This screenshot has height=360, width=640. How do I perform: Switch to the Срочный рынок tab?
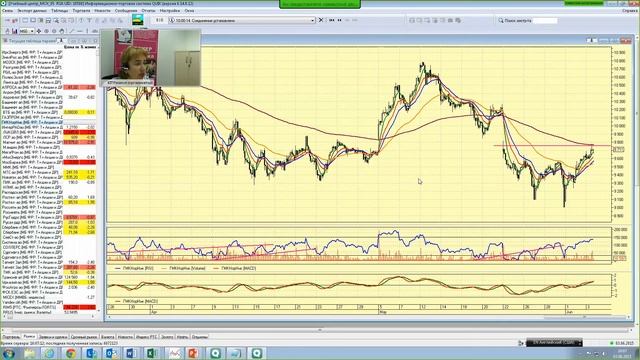[x=84, y=337]
